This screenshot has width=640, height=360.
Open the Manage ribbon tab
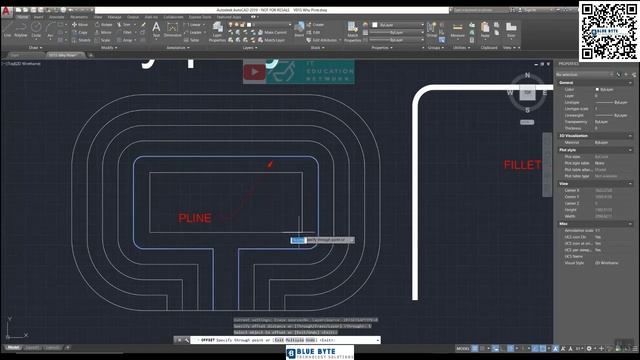[114, 17]
